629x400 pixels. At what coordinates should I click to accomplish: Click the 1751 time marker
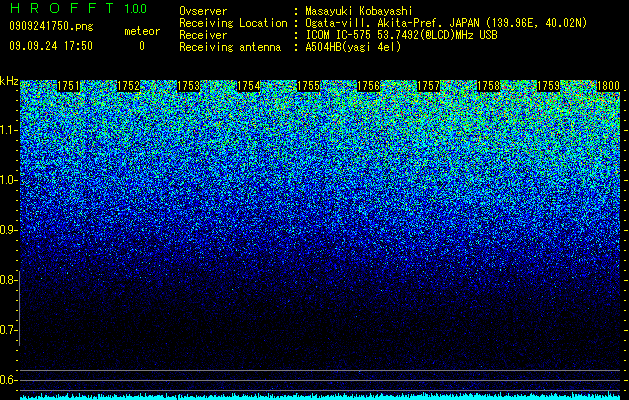pos(69,86)
